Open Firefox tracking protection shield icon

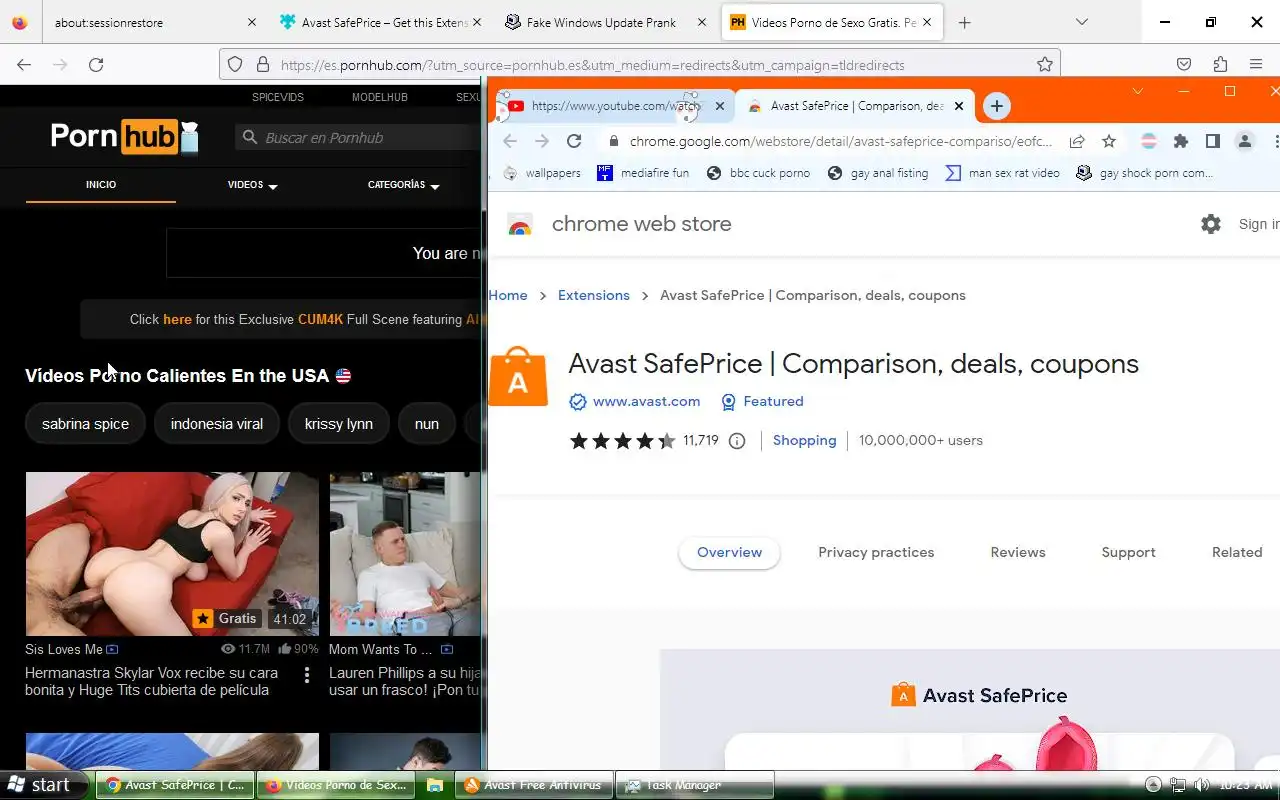235,65
